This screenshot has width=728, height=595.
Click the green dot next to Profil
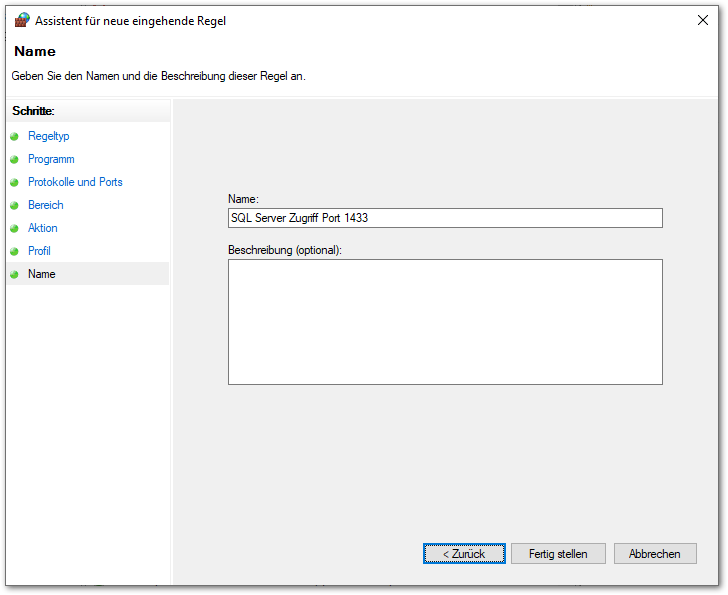pyautogui.click(x=15, y=252)
